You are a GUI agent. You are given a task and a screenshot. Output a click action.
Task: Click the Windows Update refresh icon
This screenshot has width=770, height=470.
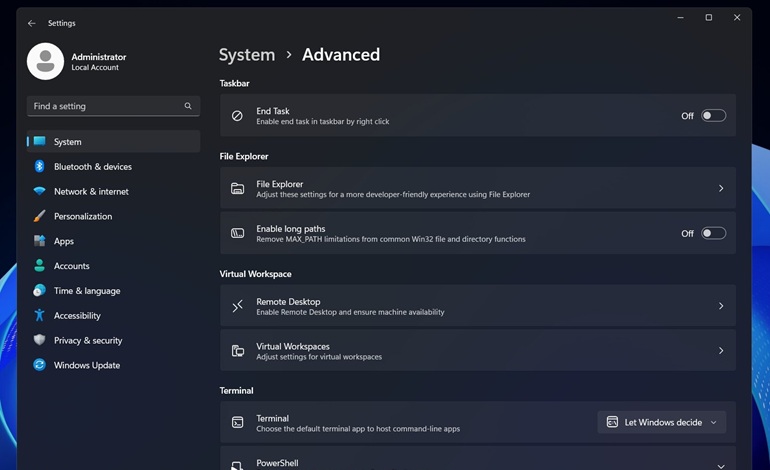click(x=40, y=365)
